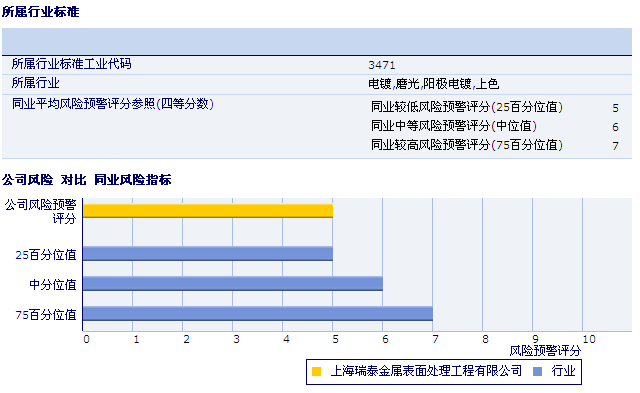The height and width of the screenshot is (393, 640).
Task: Select the yellow 公司风险预警评分 bar
Action: point(208,211)
